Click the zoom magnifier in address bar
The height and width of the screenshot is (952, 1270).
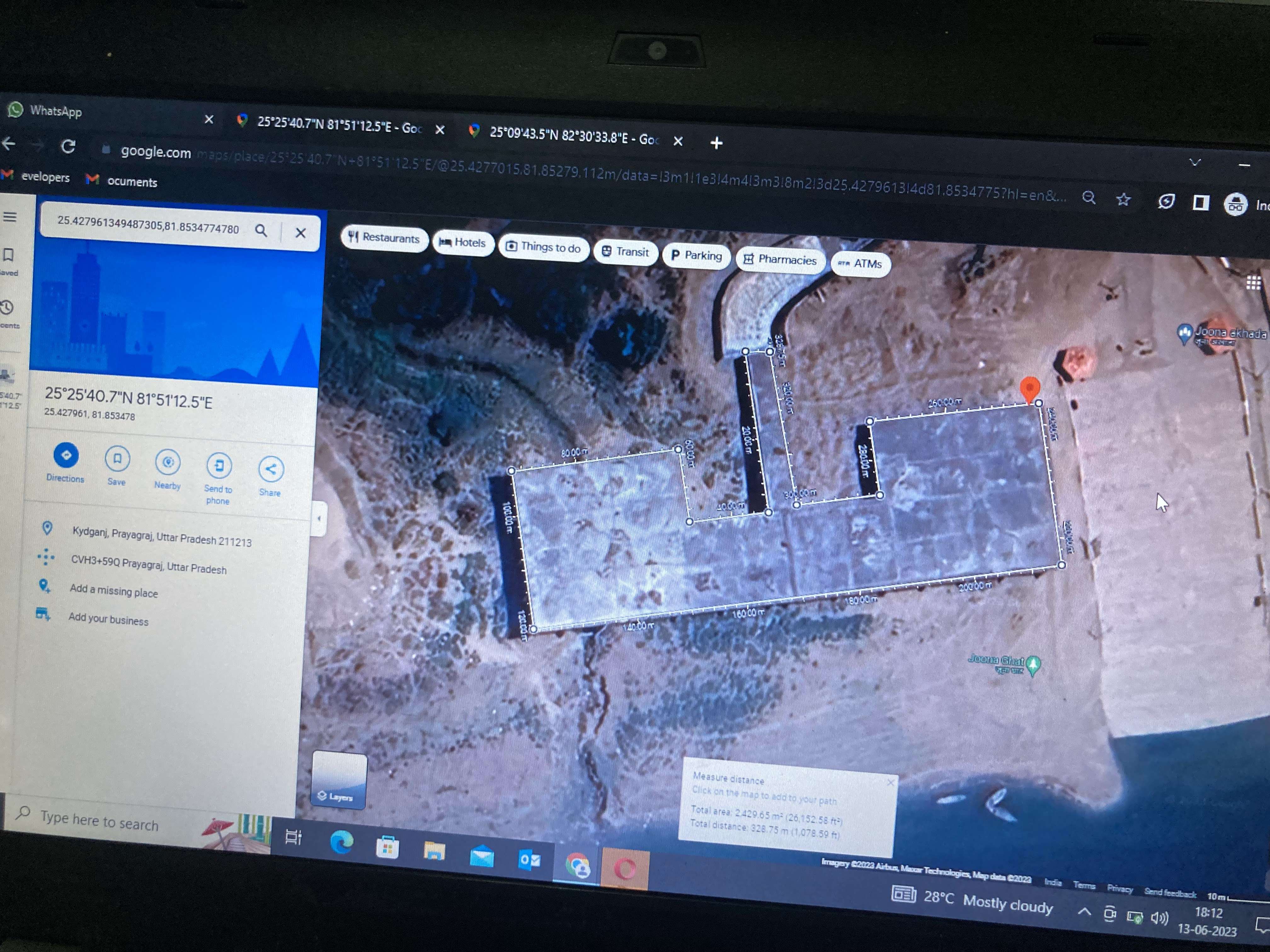1089,198
